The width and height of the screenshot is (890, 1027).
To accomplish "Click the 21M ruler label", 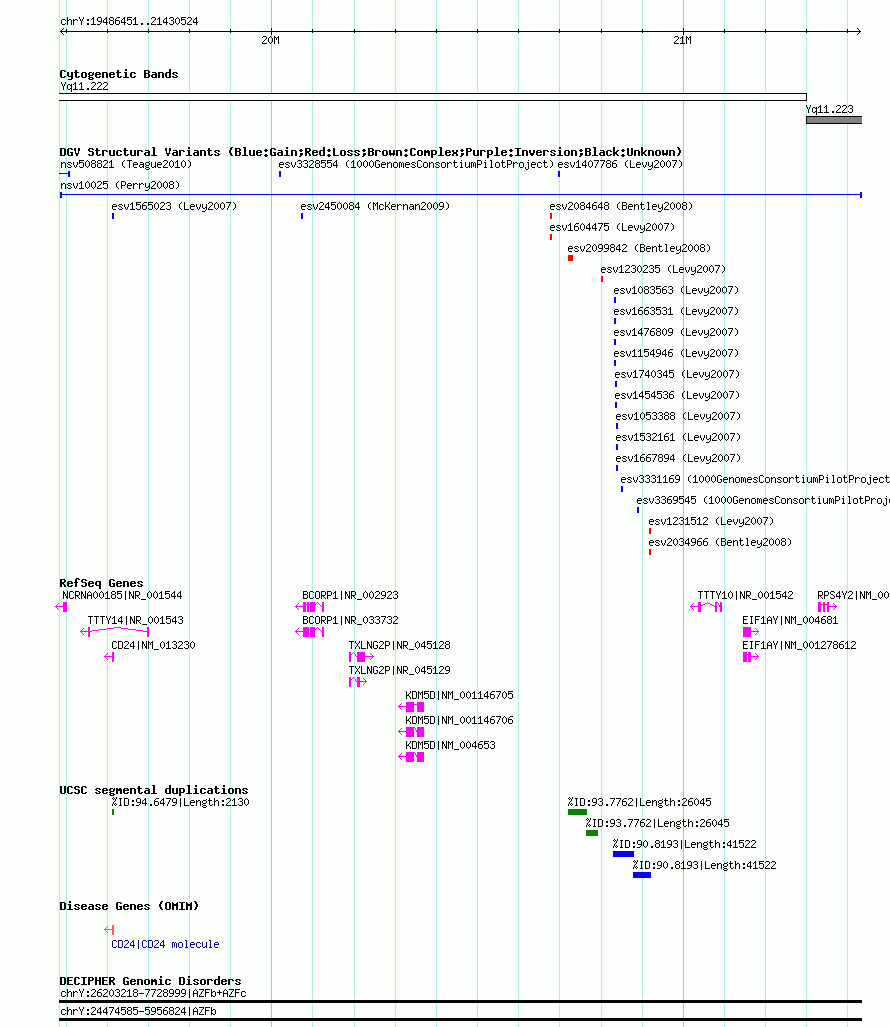I will click(682, 41).
